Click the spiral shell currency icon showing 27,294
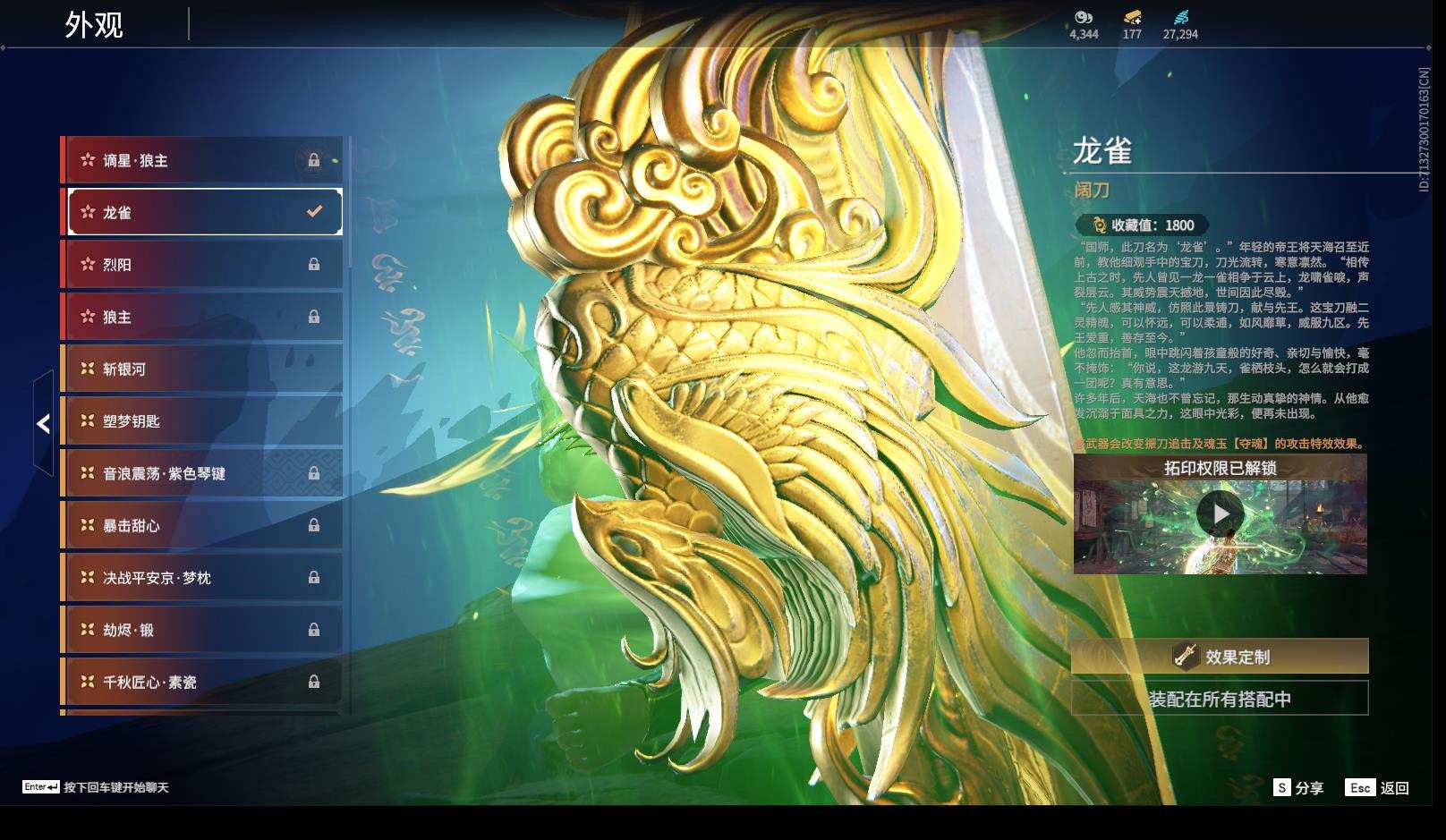Image resolution: width=1446 pixels, height=840 pixels. [1183, 16]
